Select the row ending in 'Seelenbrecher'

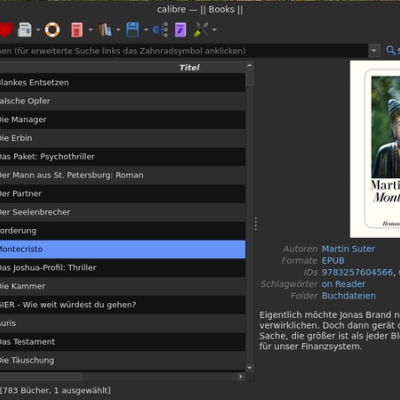[123, 212]
